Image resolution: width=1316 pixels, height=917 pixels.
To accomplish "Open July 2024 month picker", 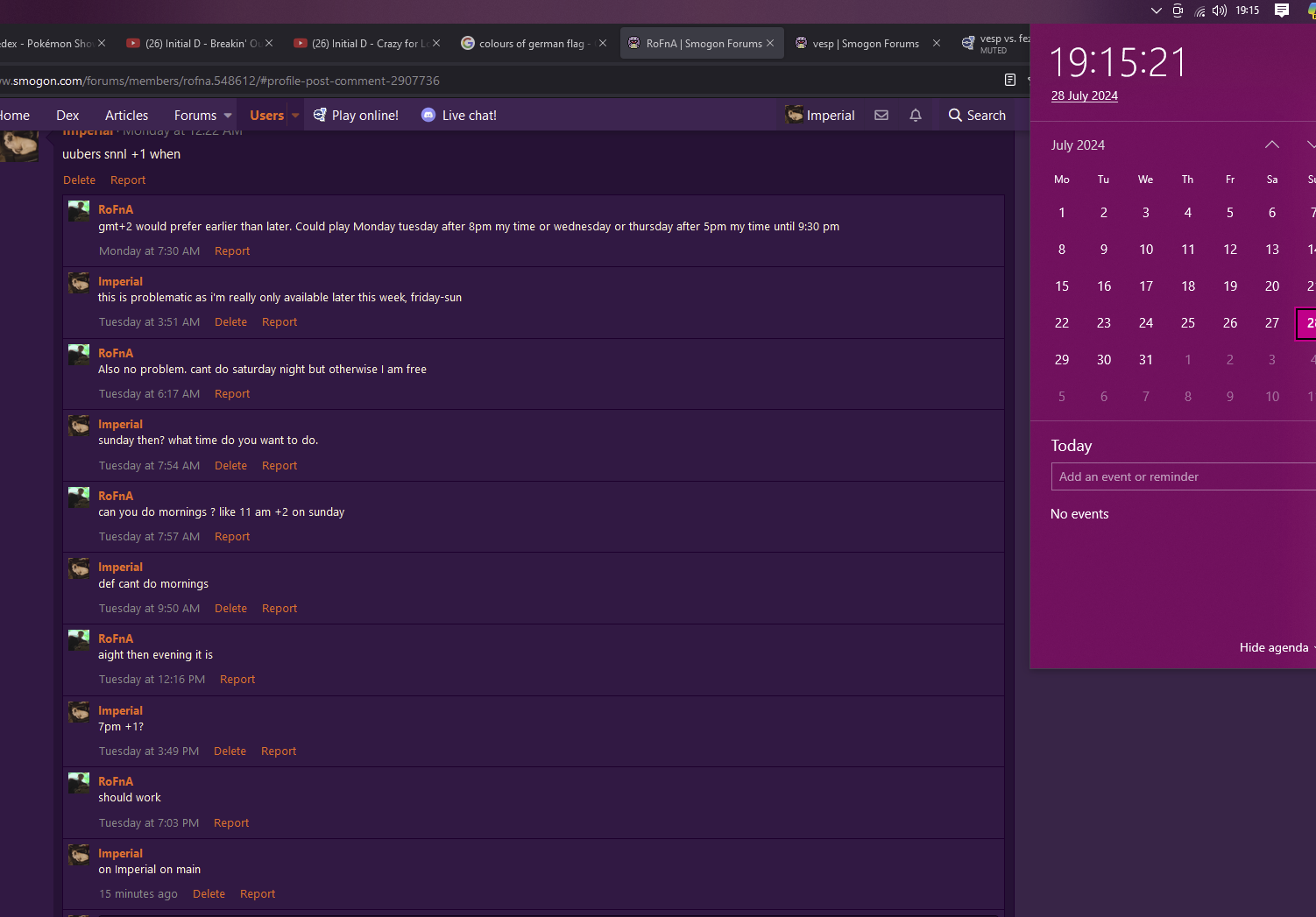I will pyautogui.click(x=1078, y=145).
